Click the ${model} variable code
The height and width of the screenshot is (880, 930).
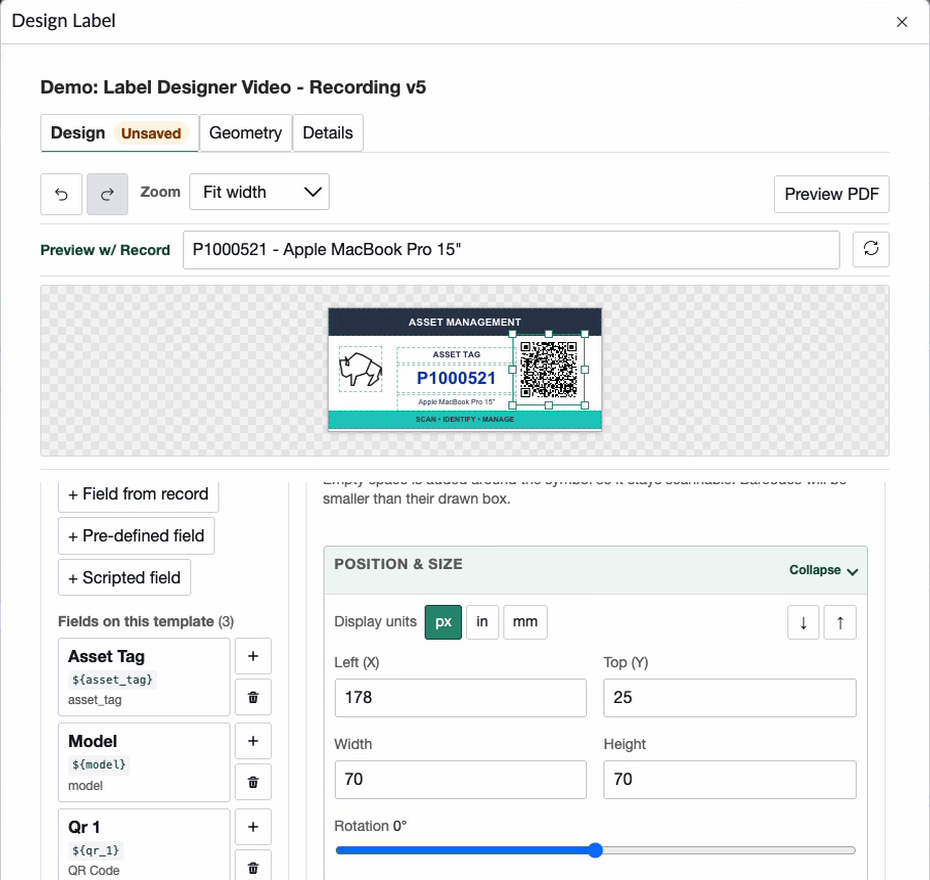pyautogui.click(x=99, y=764)
